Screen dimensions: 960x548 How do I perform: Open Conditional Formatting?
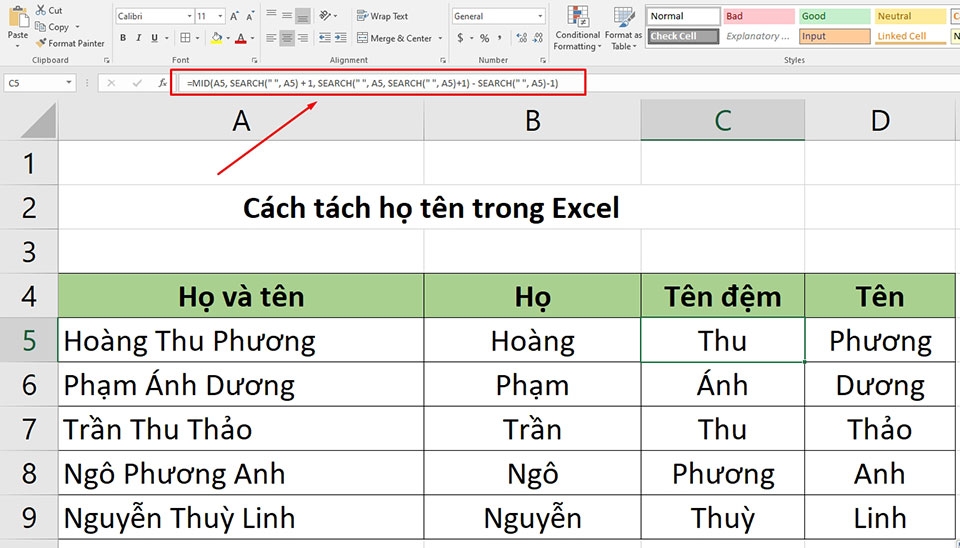point(577,28)
